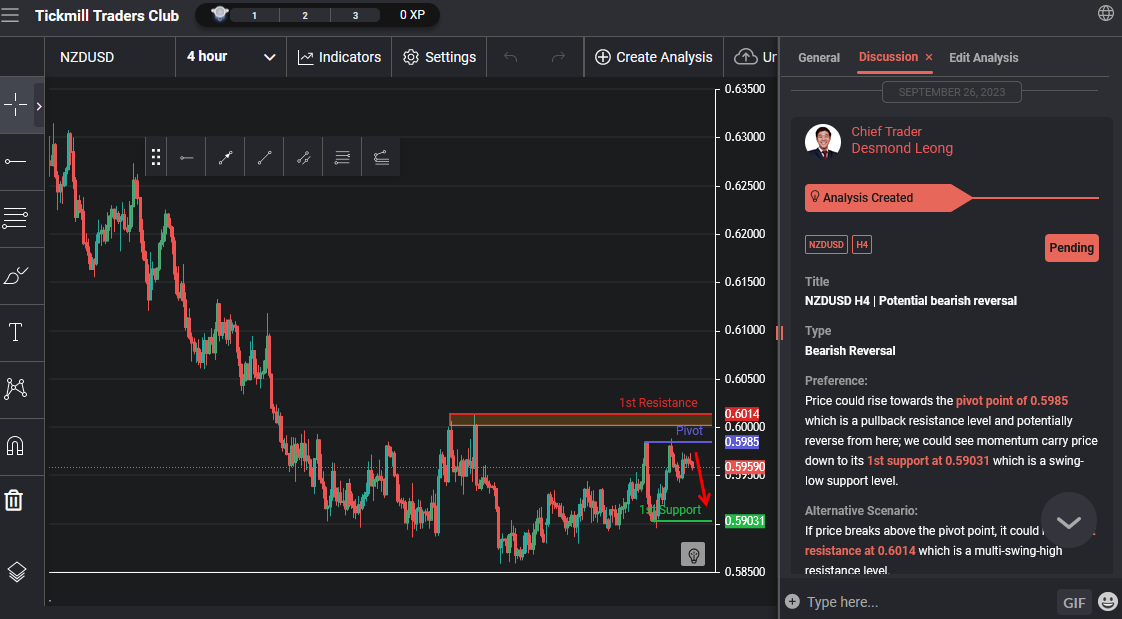Open the 4 hour timeframe dropdown

pos(231,57)
